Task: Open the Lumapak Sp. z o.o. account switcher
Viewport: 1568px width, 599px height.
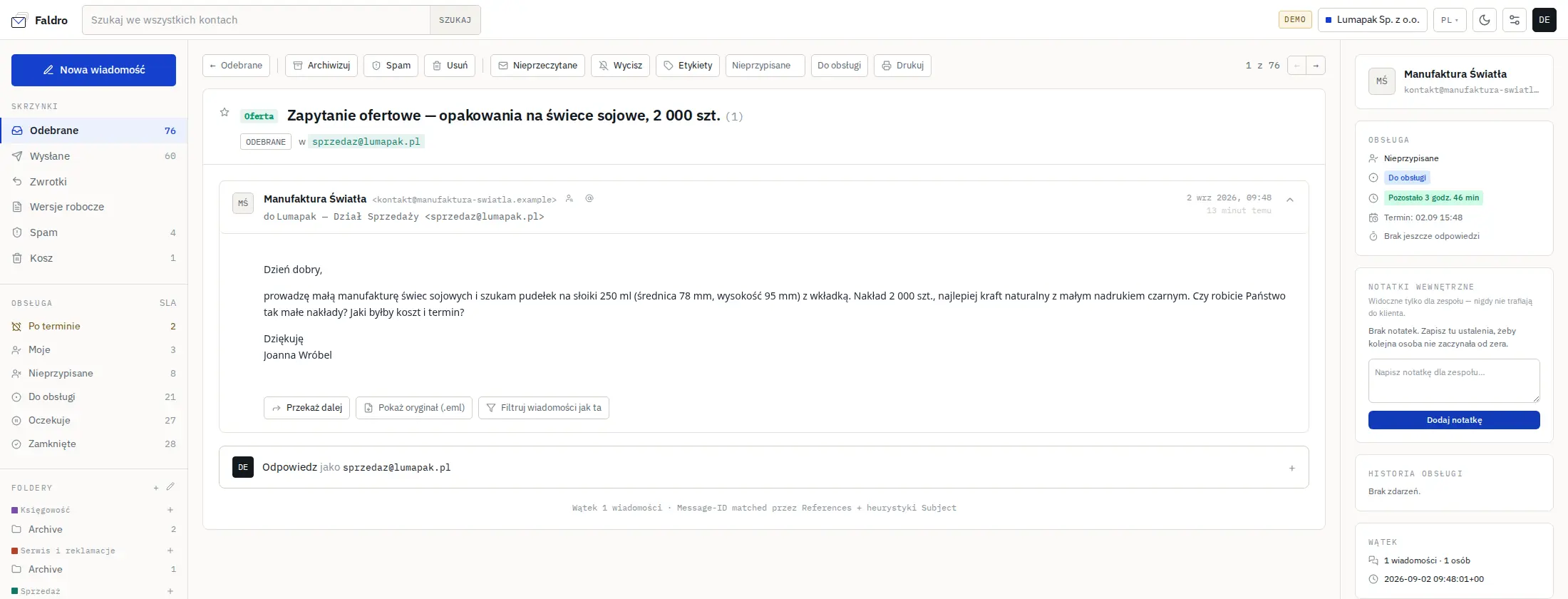Action: [x=1372, y=20]
